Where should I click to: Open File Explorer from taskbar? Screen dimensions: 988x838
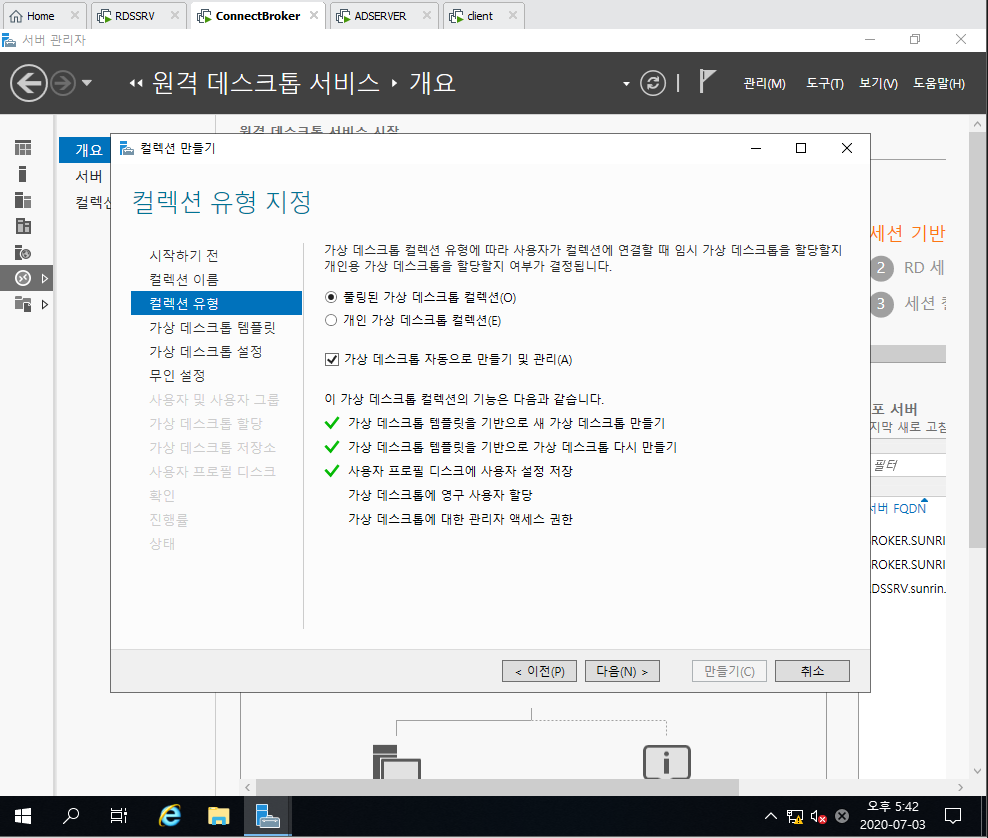219,817
